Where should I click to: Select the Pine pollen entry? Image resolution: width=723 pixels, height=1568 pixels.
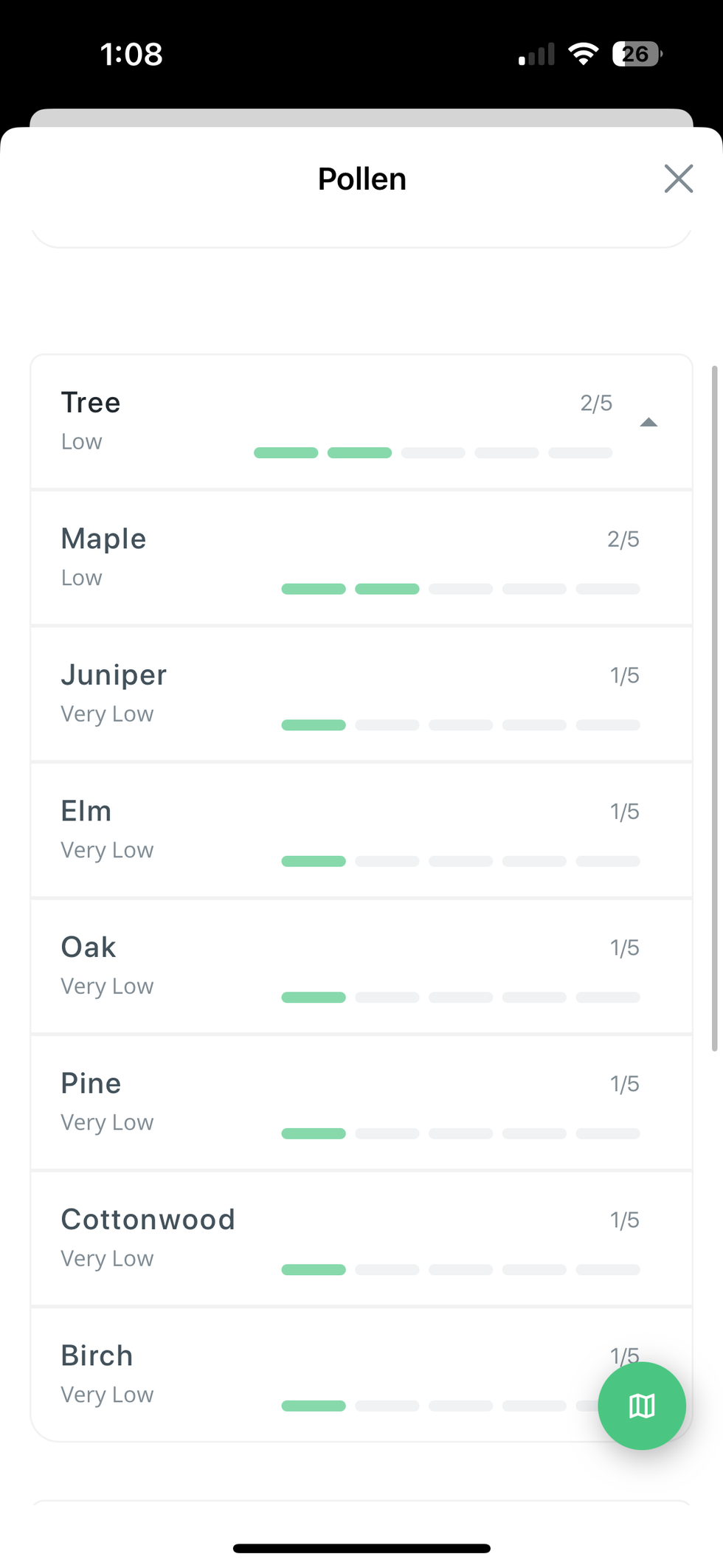pyautogui.click(x=361, y=1102)
